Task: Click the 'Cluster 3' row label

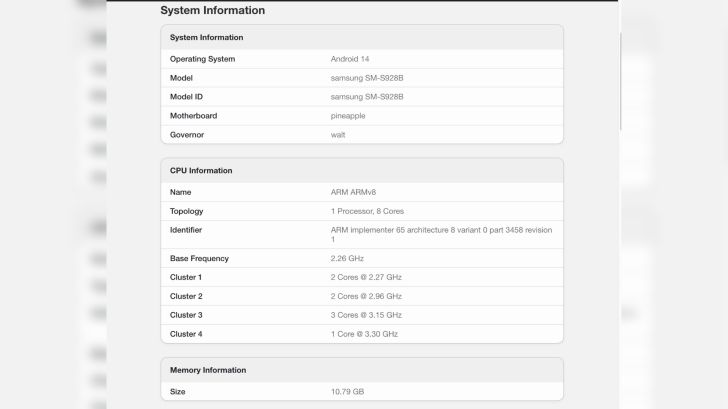Action: tap(186, 315)
